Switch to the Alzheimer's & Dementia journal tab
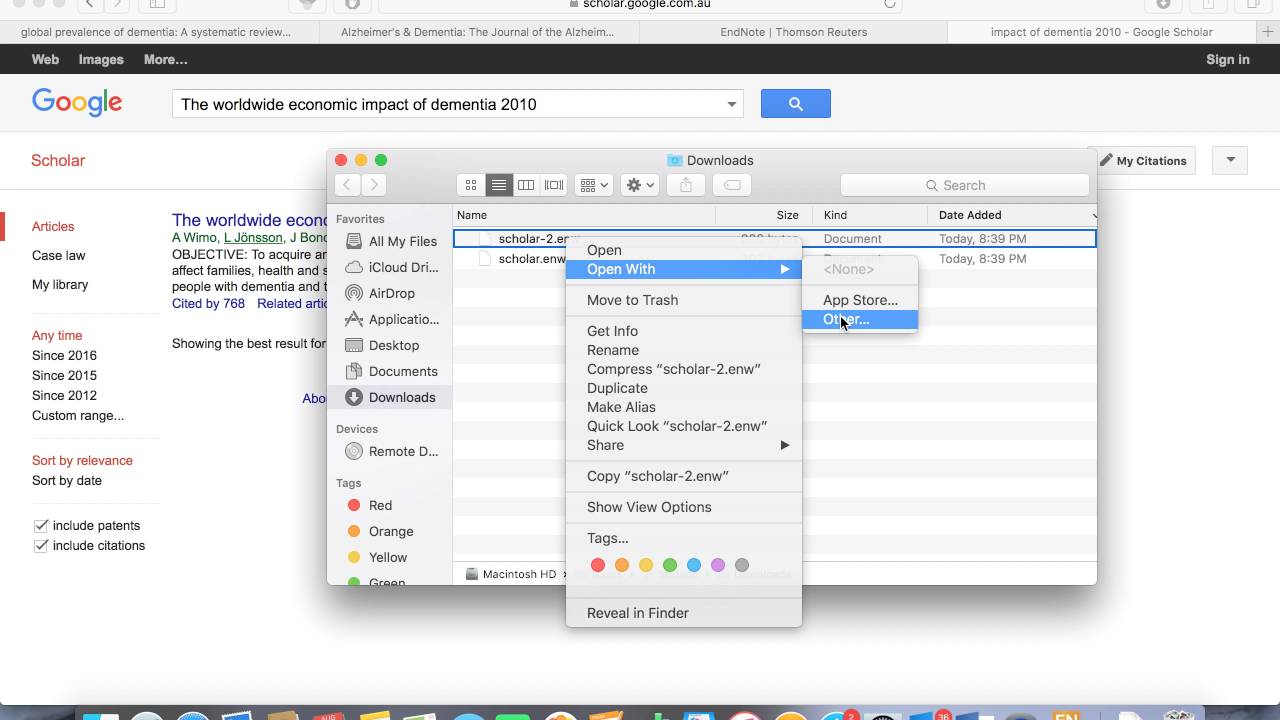The width and height of the screenshot is (1280, 720). [x=478, y=32]
